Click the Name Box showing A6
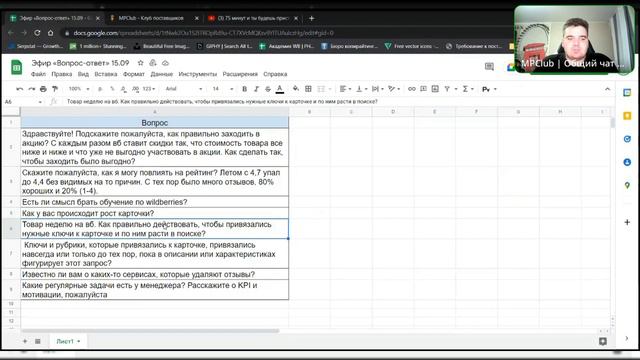This screenshot has width=640, height=360. pos(22,102)
